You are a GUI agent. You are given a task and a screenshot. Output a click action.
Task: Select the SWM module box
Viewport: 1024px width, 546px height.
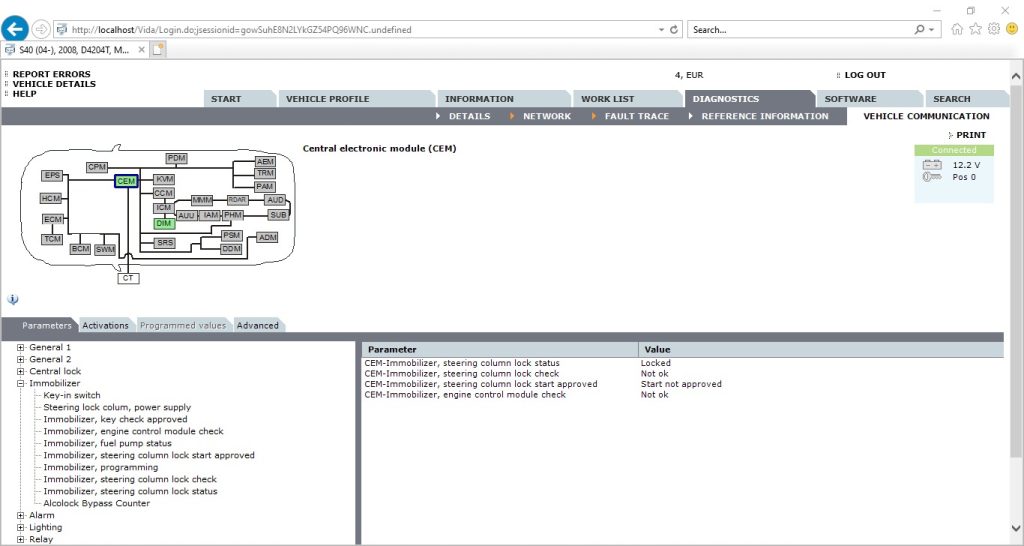point(104,249)
